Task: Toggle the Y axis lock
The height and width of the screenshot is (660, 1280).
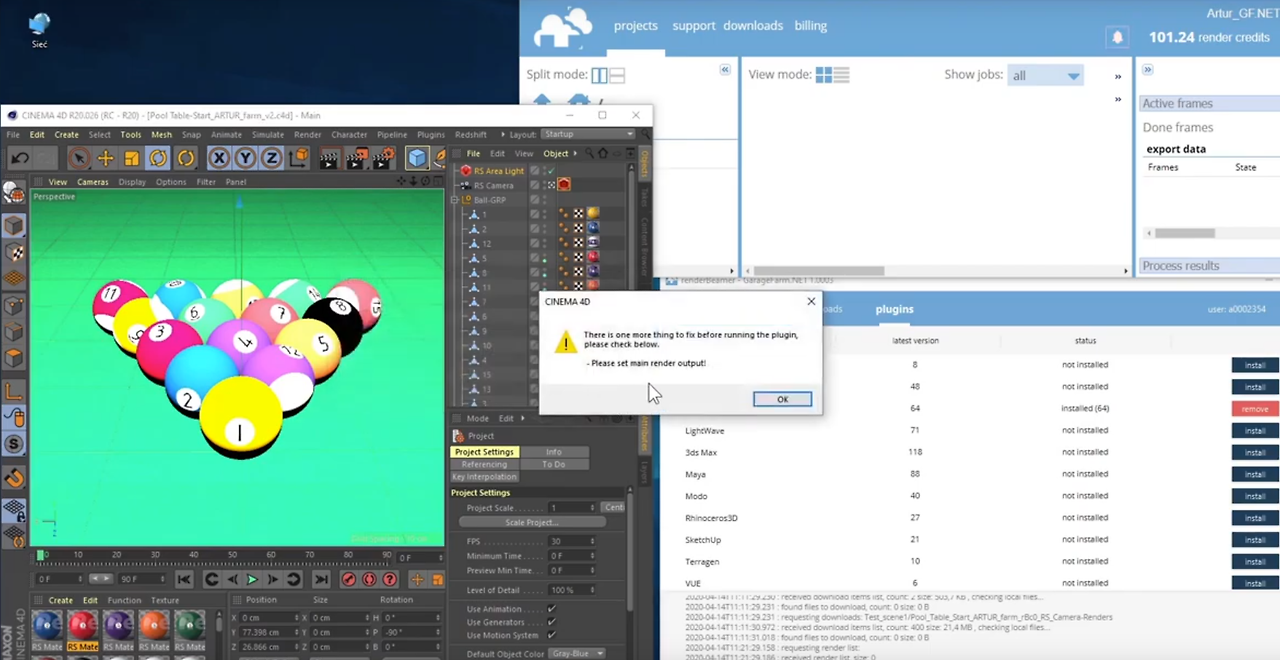Action: coord(245,158)
